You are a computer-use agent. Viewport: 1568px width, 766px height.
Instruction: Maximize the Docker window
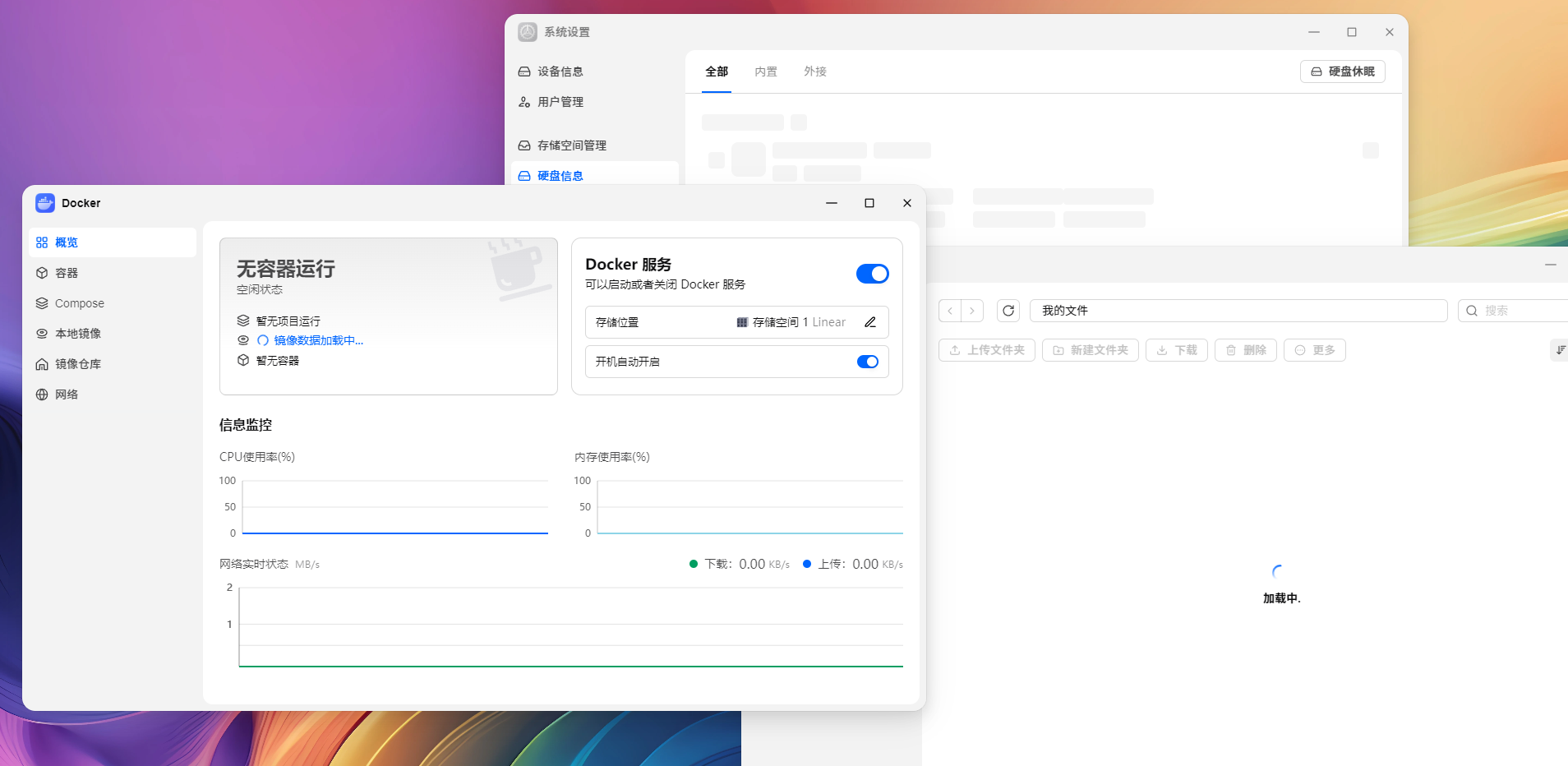coord(869,203)
